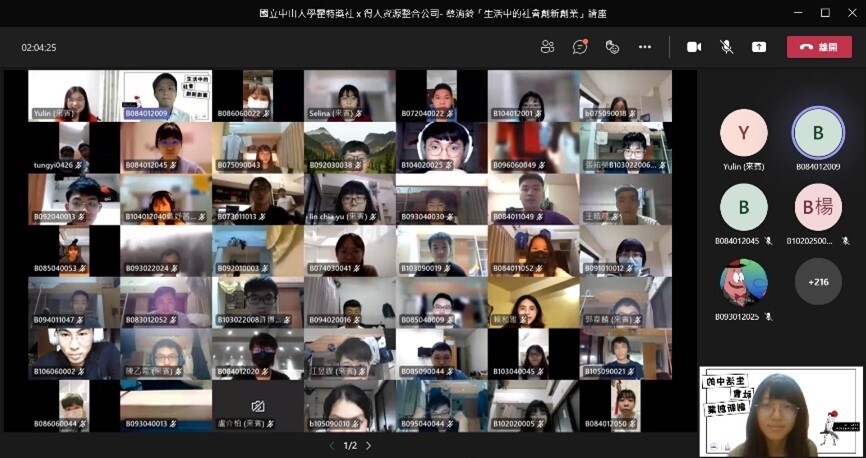
Task: Click the 02:04:25 meeting timer
Action: pyautogui.click(x=39, y=48)
